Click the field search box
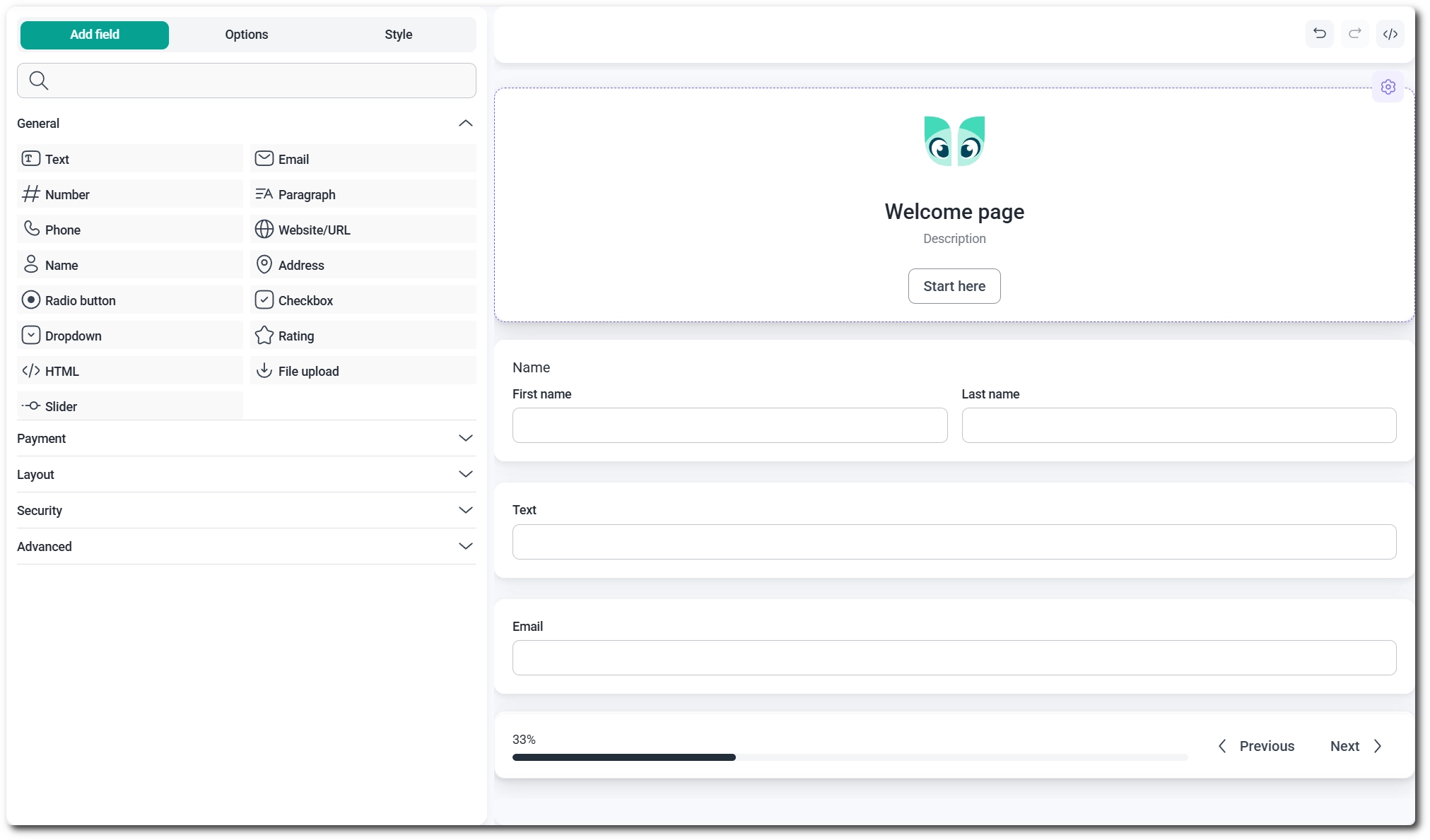Screen dimensions: 1430x840 tap(247, 81)
